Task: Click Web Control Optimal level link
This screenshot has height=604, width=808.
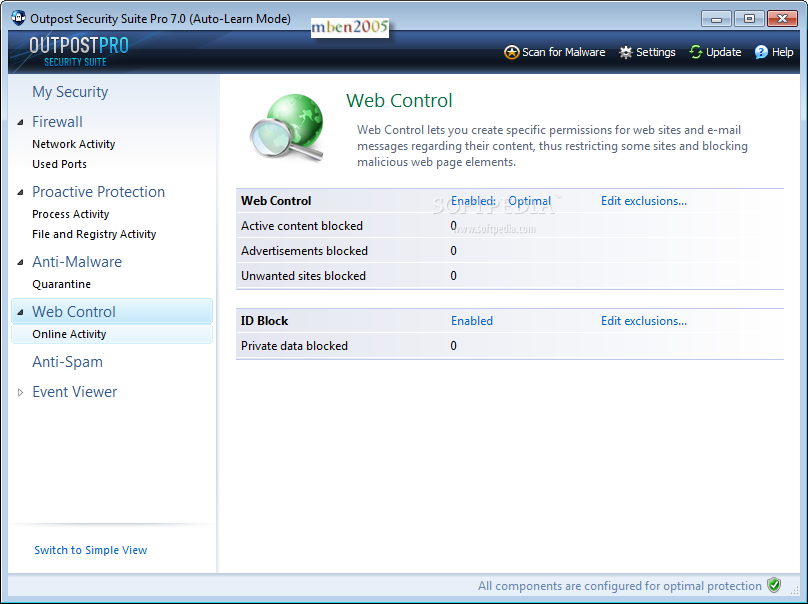Action: pos(529,201)
